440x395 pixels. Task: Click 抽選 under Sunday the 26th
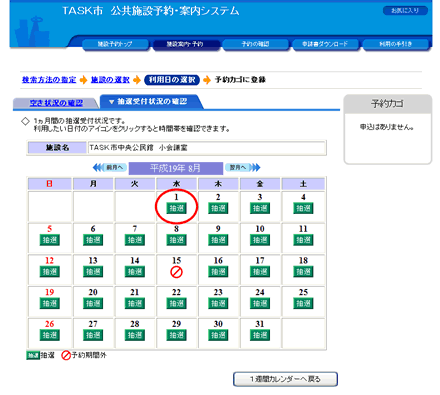tap(50, 335)
